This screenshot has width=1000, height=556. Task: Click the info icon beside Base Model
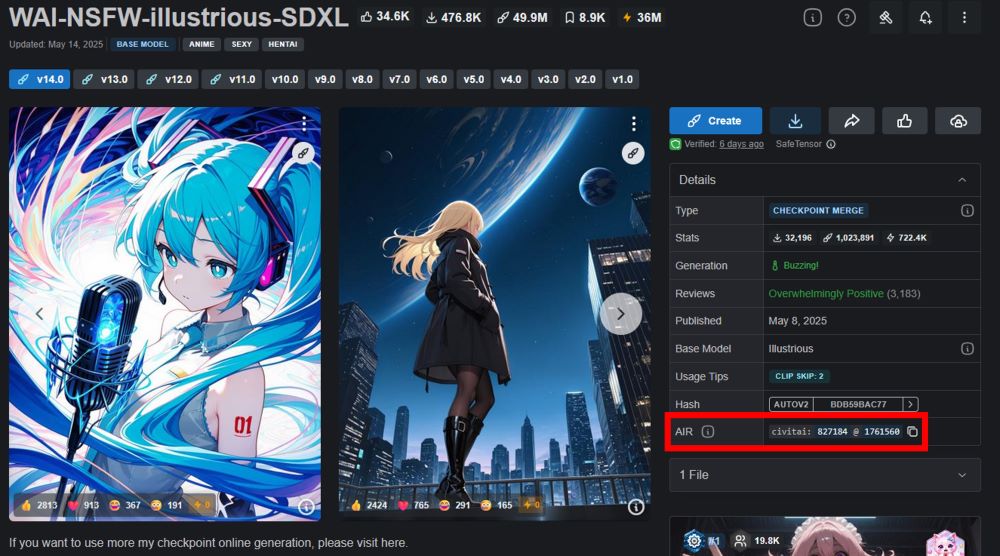[x=967, y=349]
